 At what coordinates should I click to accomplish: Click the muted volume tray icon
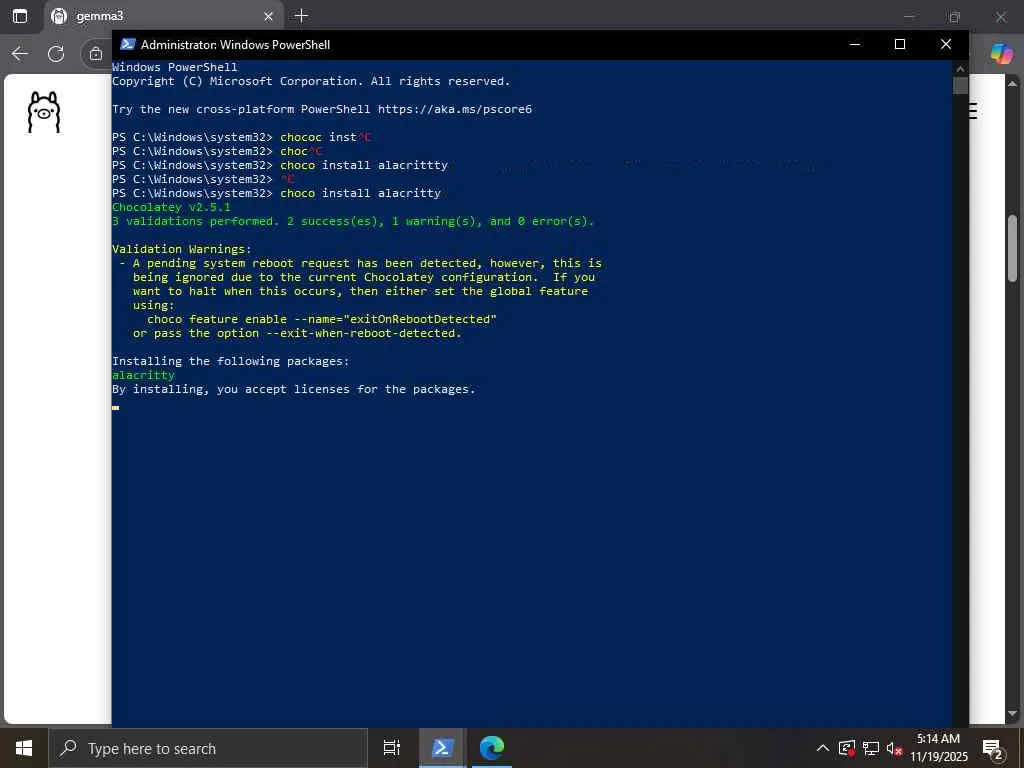pyautogui.click(x=894, y=748)
